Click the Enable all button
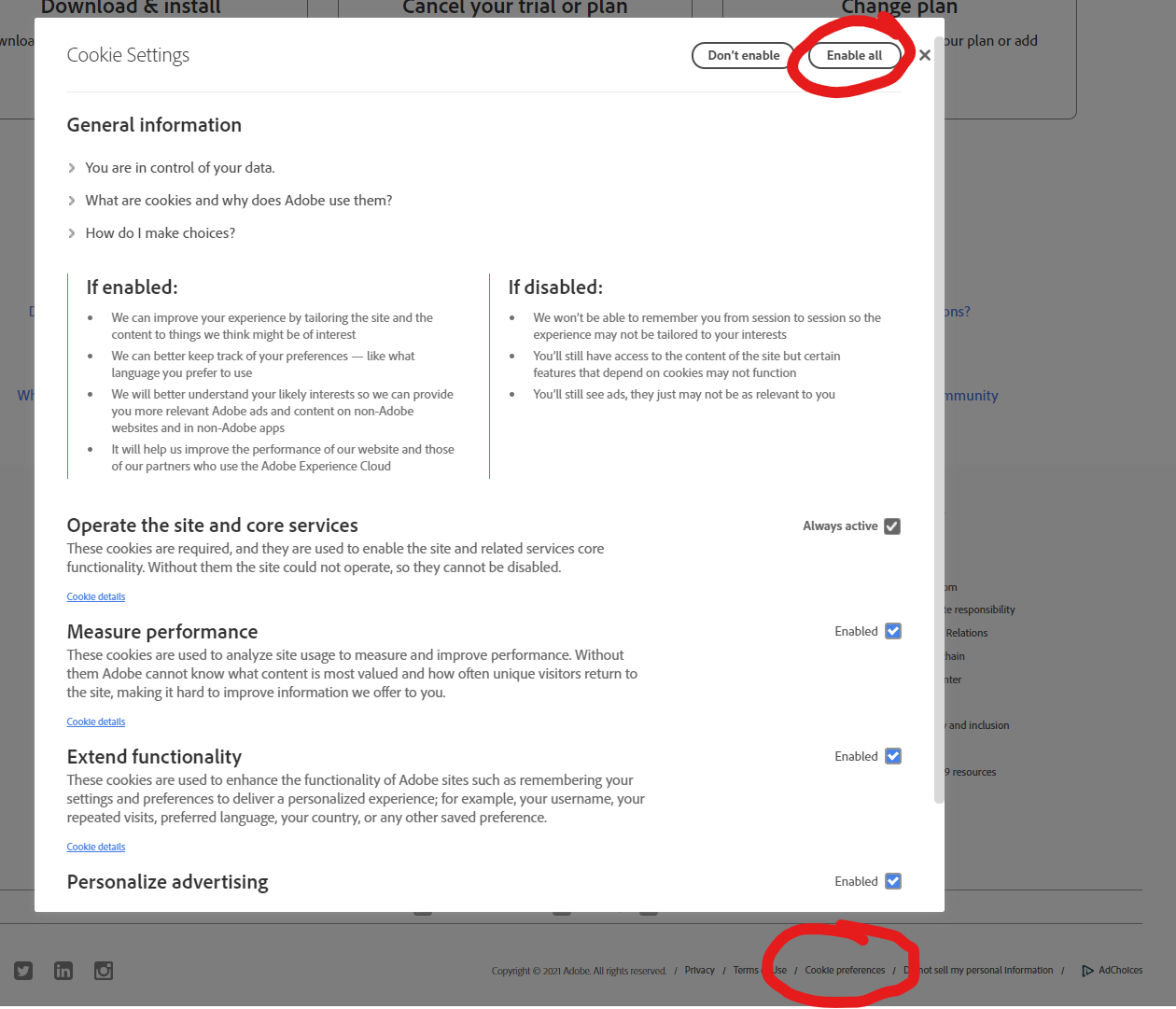The height and width of the screenshot is (1009, 1176). point(854,55)
